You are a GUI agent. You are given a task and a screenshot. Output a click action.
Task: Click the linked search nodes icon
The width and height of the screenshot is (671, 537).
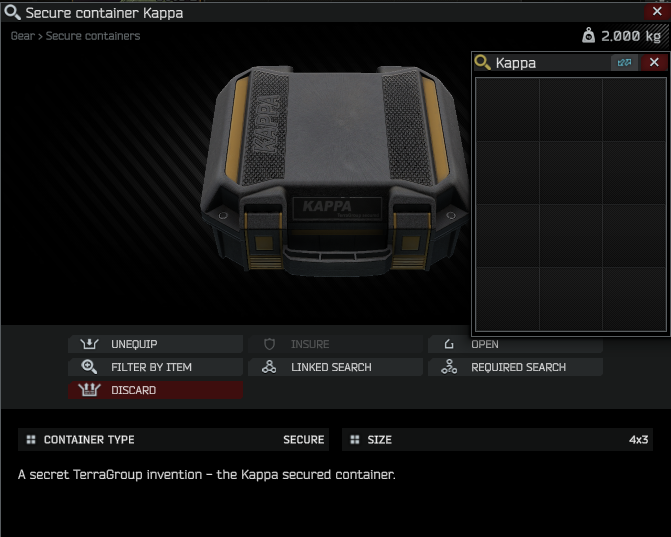coord(269,367)
